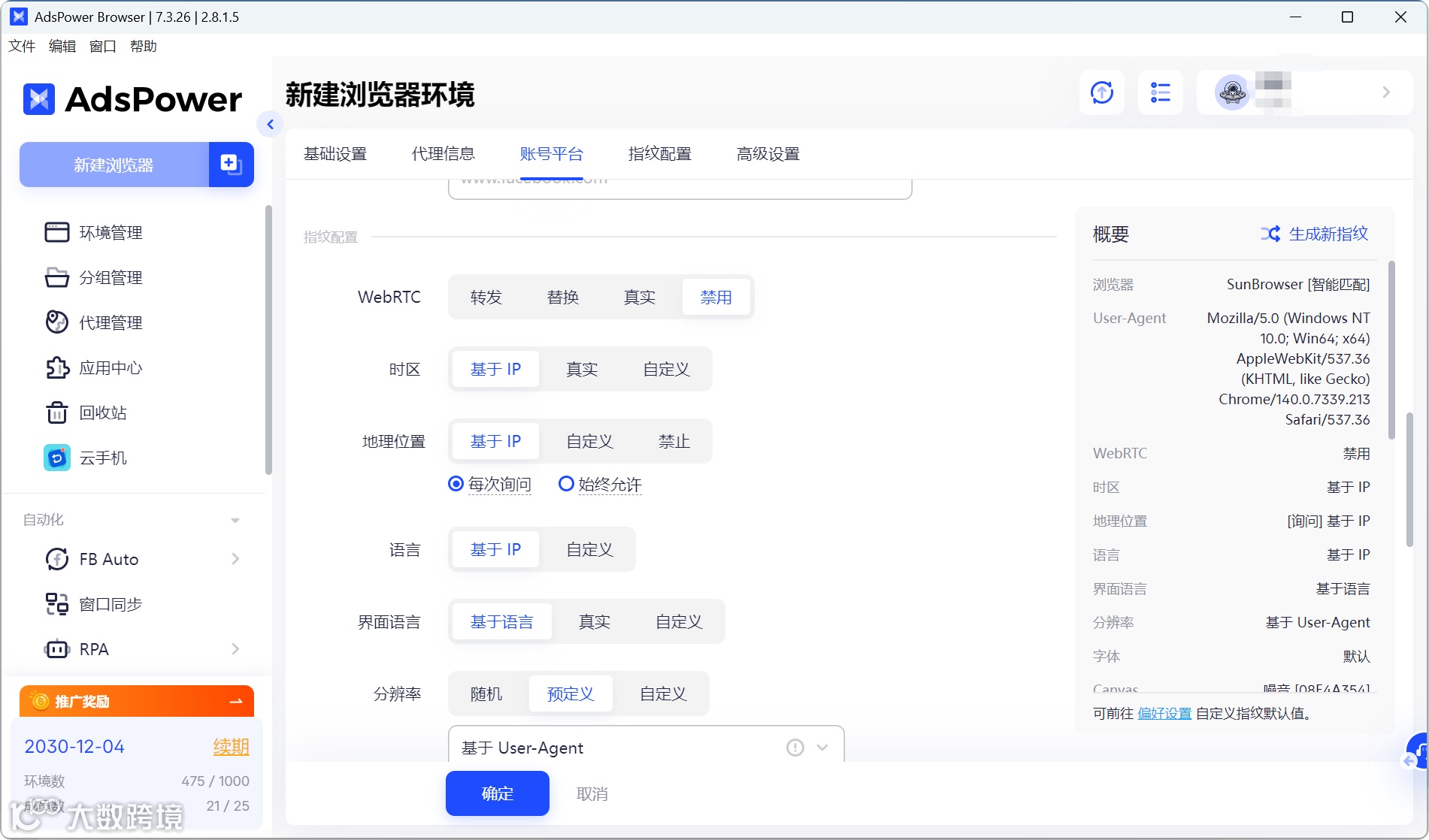Click the AdsPower logo icon
Screen dimensions: 1429x840
click(x=39, y=99)
